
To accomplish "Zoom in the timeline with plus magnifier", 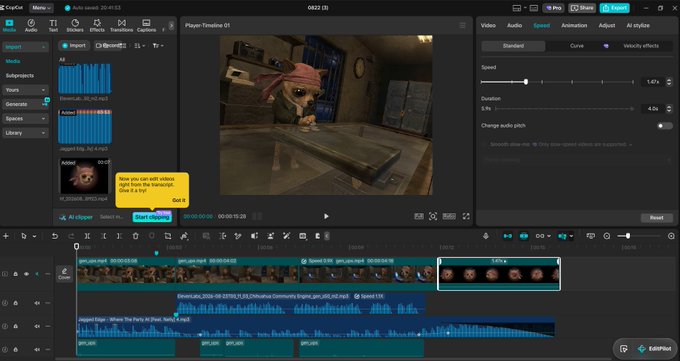I will pos(671,236).
